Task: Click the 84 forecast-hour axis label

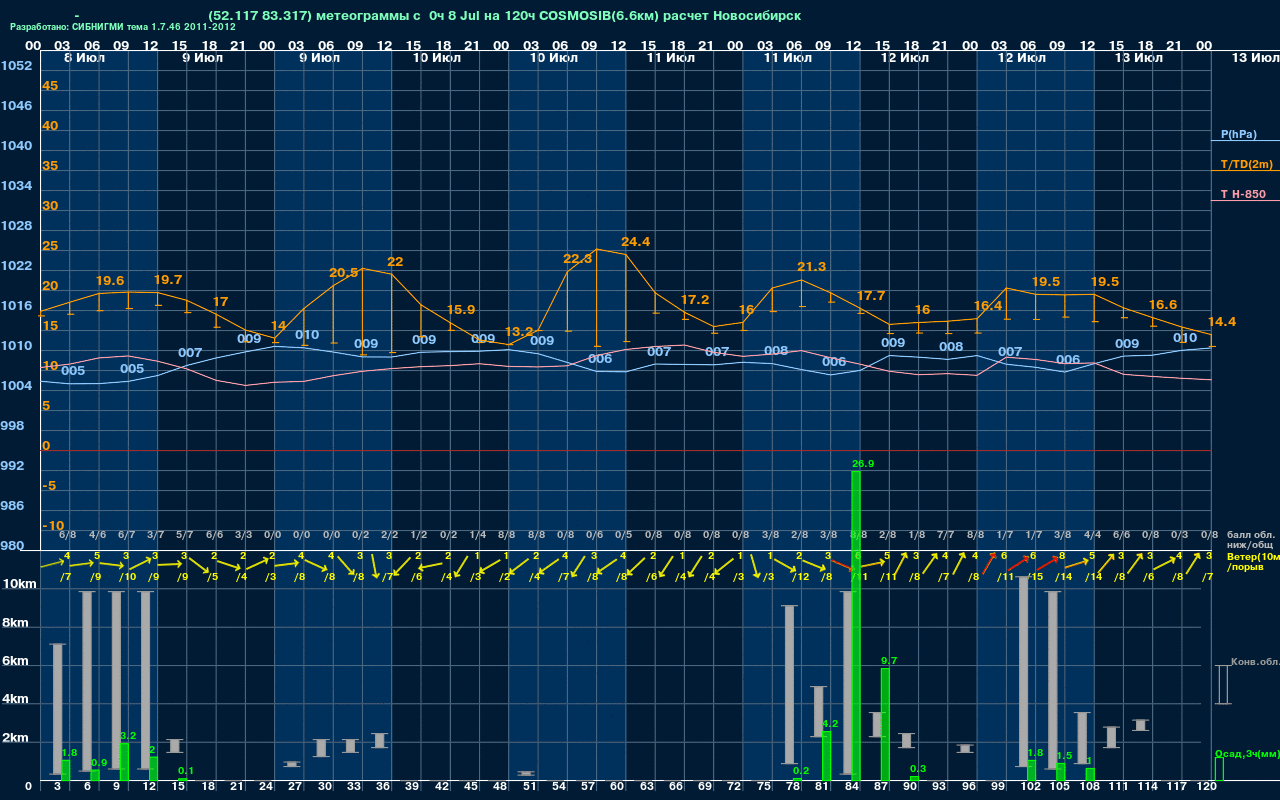Action: pyautogui.click(x=853, y=788)
